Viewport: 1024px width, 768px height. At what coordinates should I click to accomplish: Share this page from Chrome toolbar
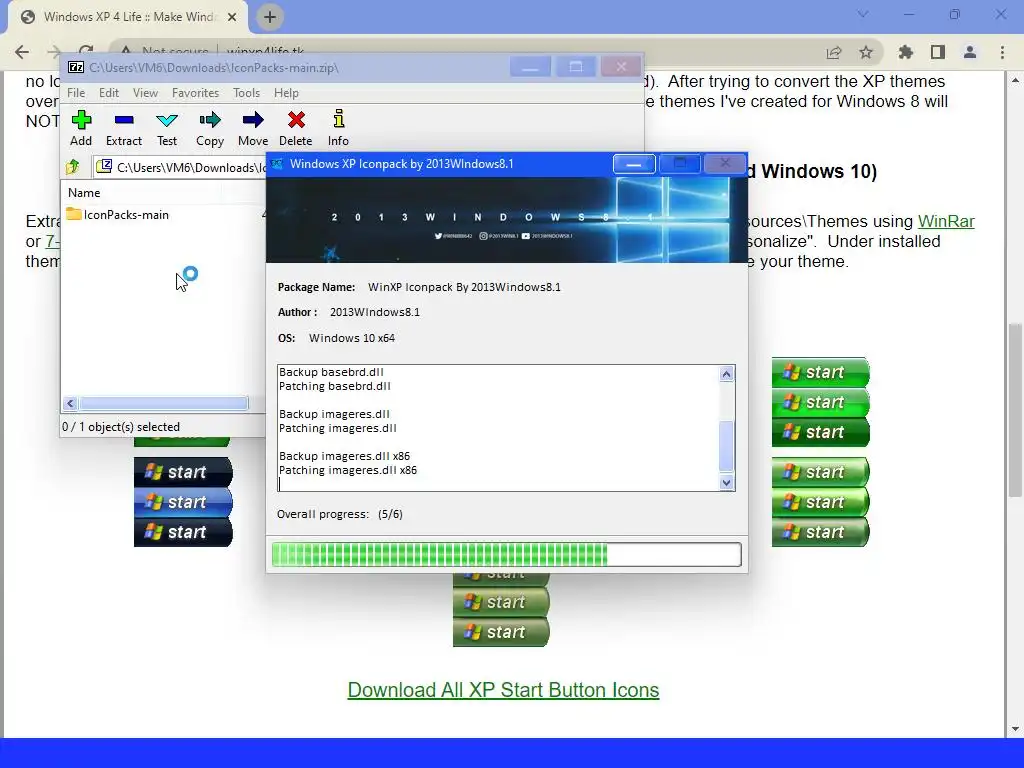(834, 52)
